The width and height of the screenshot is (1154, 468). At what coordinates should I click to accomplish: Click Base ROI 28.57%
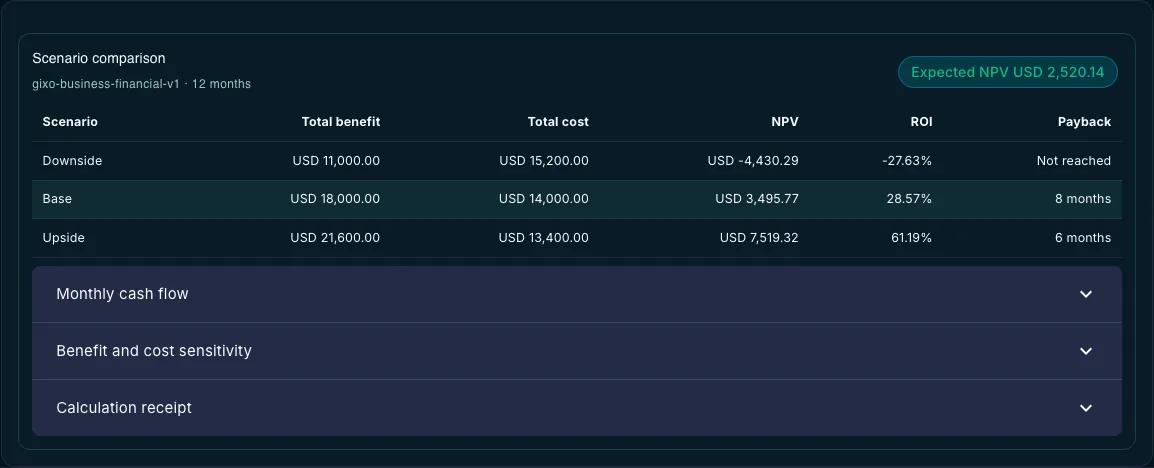[x=911, y=199]
